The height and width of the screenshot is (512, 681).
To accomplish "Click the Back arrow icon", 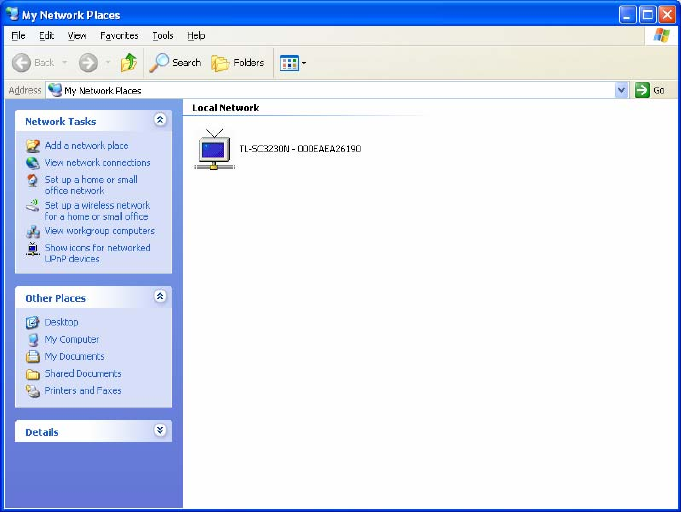I will (21, 63).
